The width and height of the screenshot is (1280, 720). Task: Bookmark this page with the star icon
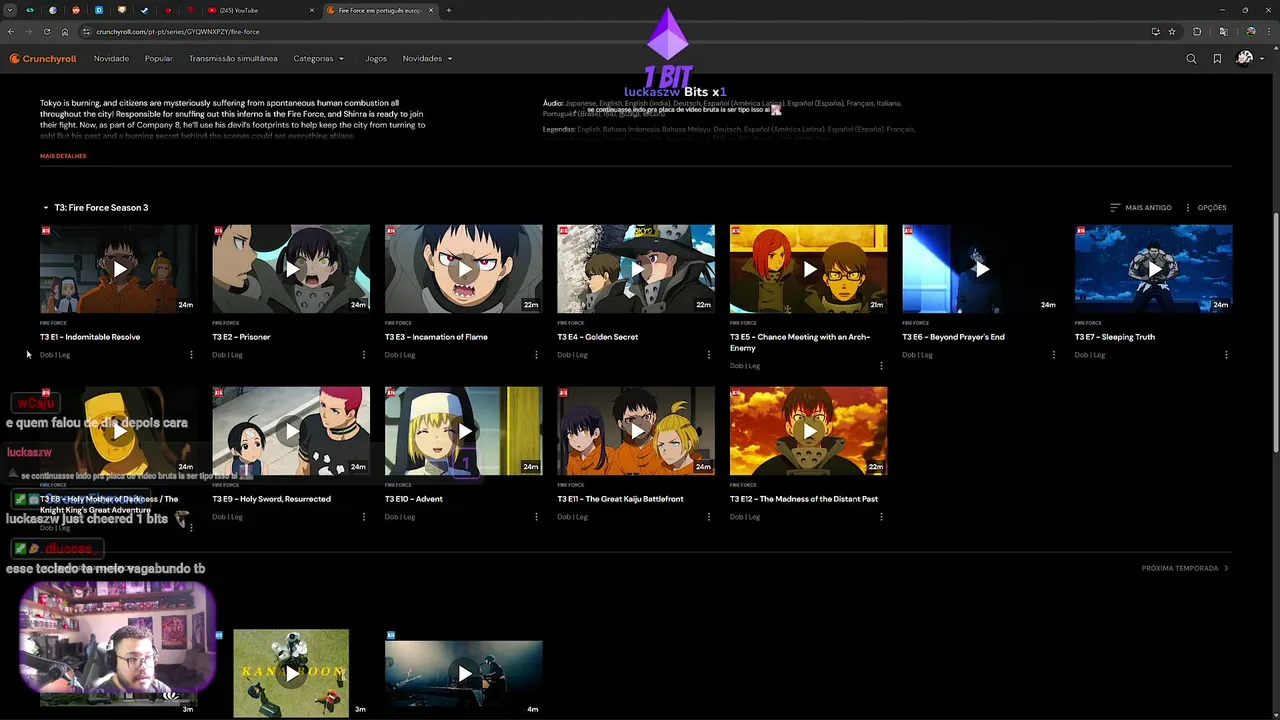[x=1172, y=31]
